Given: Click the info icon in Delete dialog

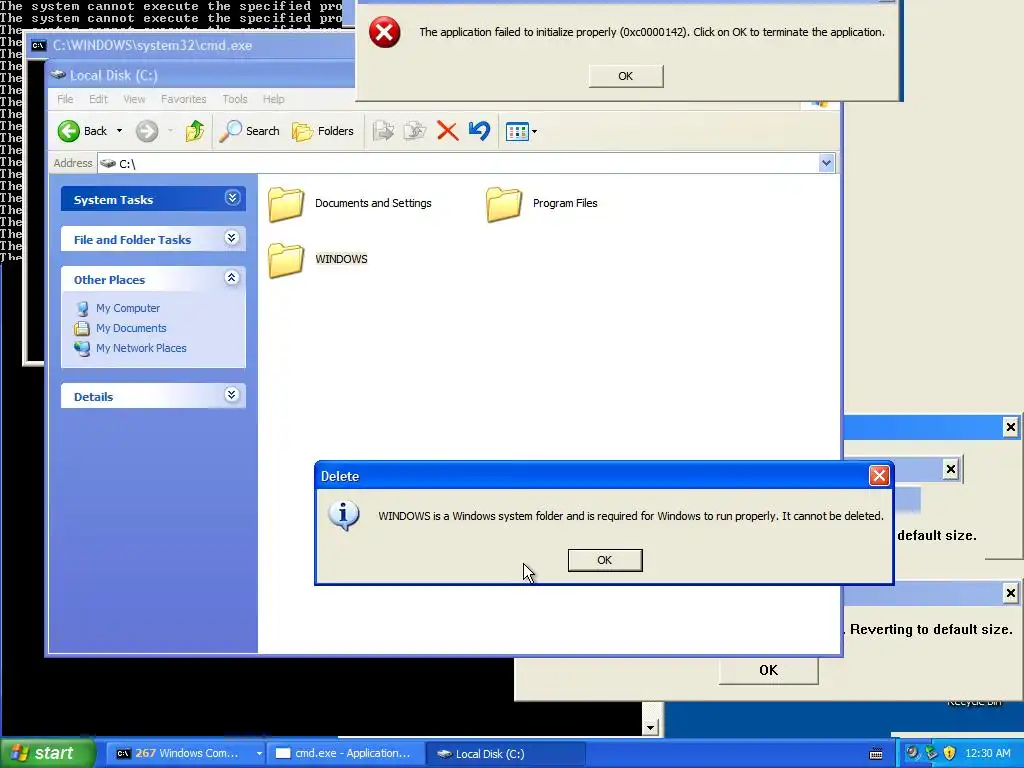Looking at the screenshot, I should (344, 515).
